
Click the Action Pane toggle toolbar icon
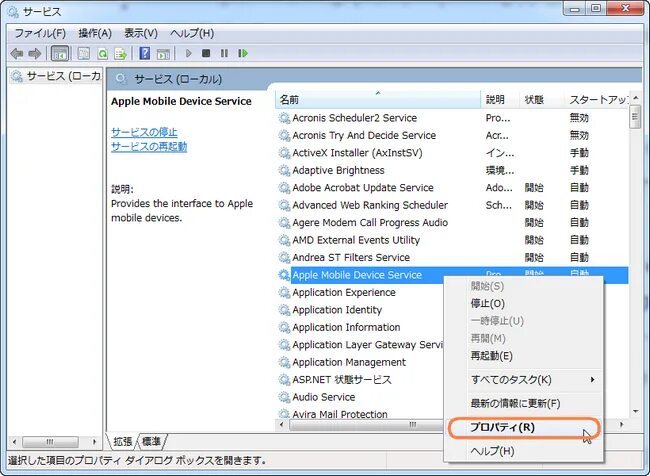click(163, 53)
